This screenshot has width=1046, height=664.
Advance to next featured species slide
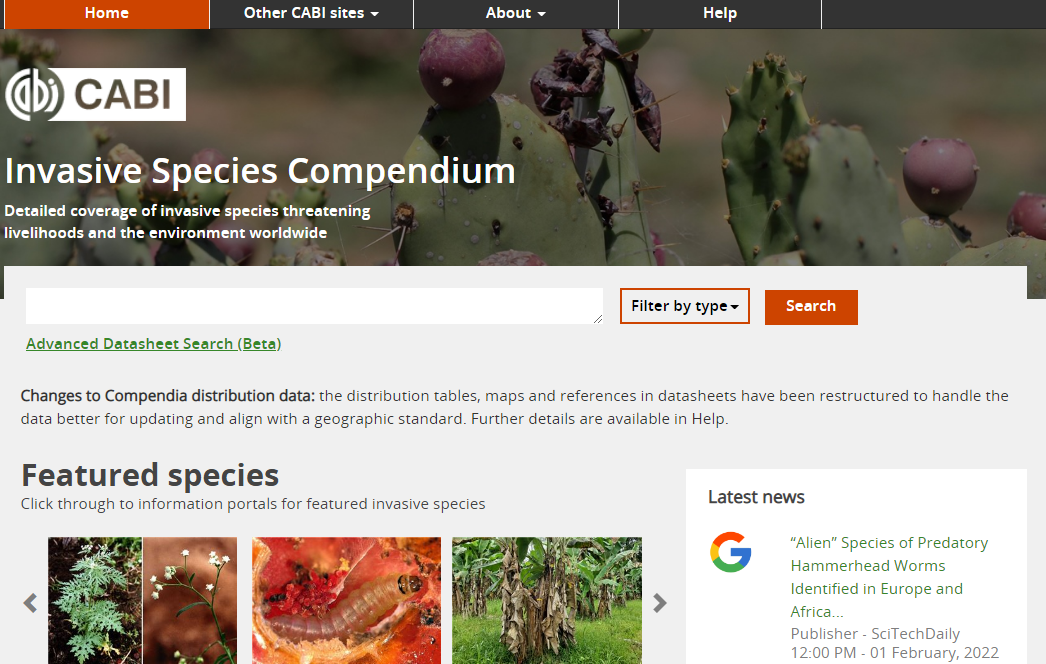click(x=659, y=603)
